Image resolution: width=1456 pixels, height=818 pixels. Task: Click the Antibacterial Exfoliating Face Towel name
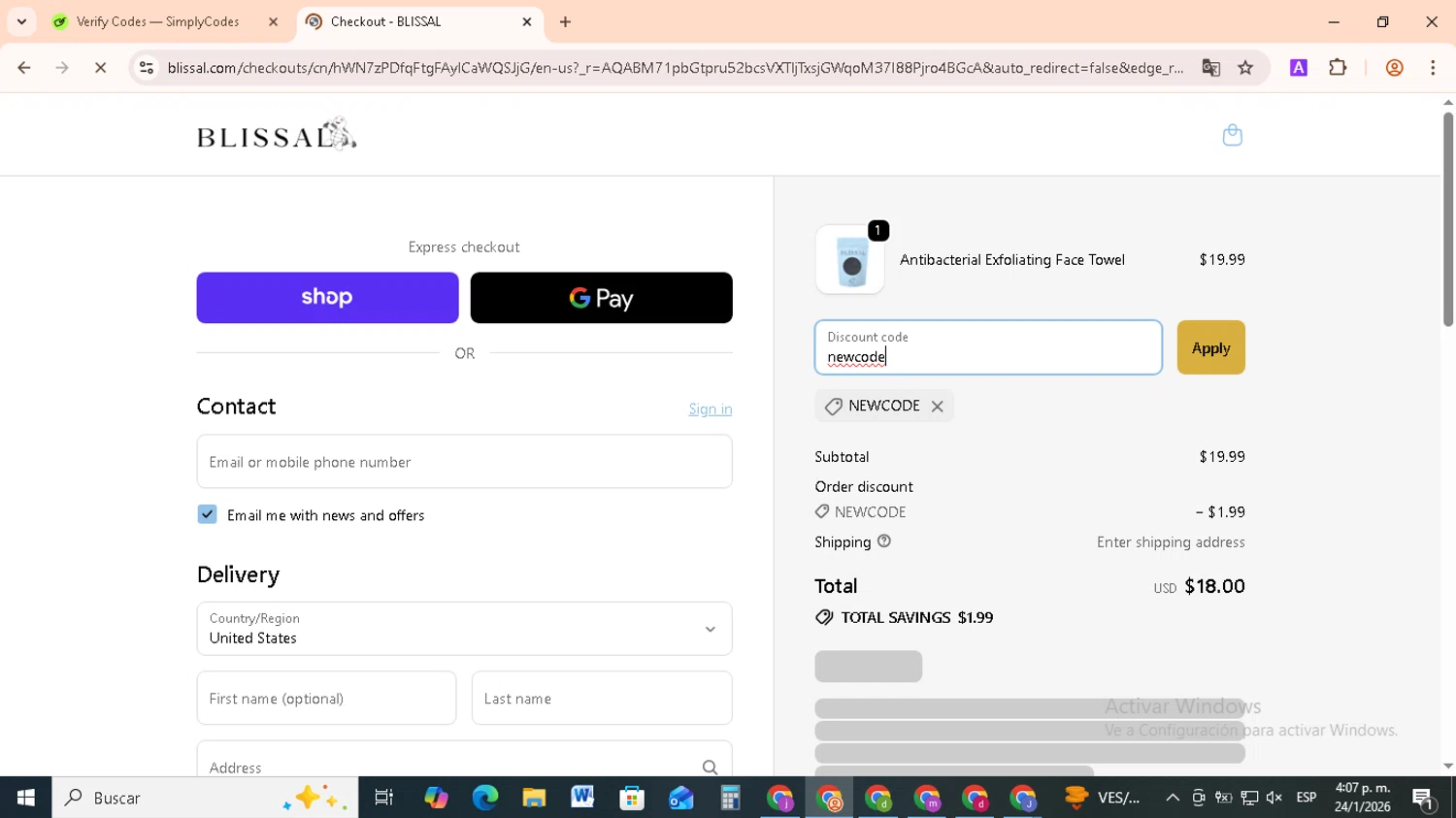point(1012,260)
